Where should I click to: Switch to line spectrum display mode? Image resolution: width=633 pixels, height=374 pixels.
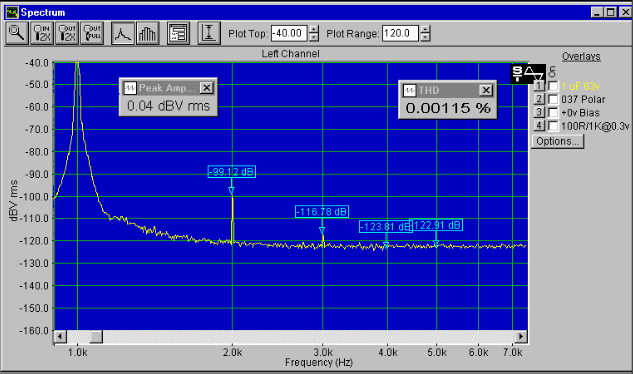pos(123,33)
